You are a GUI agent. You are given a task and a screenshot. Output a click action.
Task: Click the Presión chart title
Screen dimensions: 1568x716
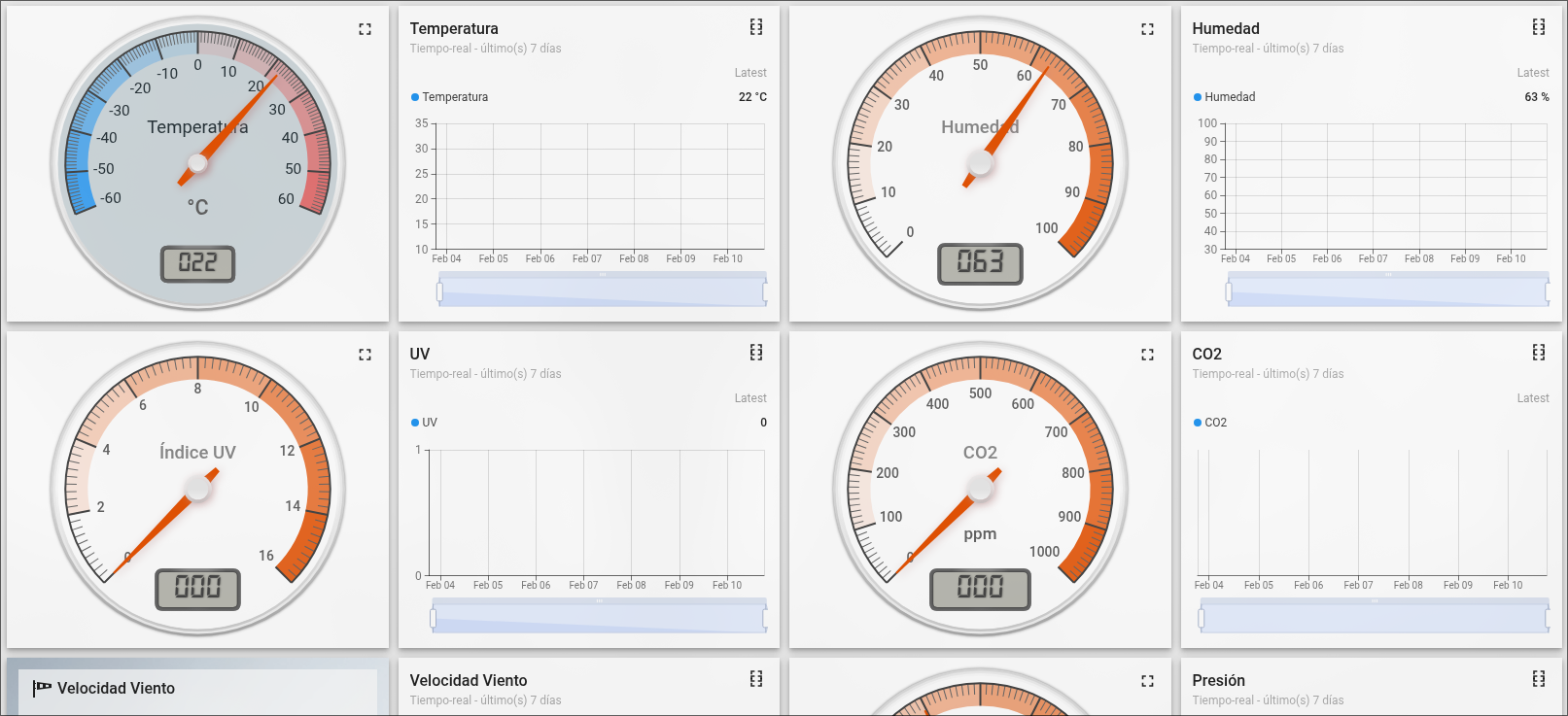(1219, 680)
